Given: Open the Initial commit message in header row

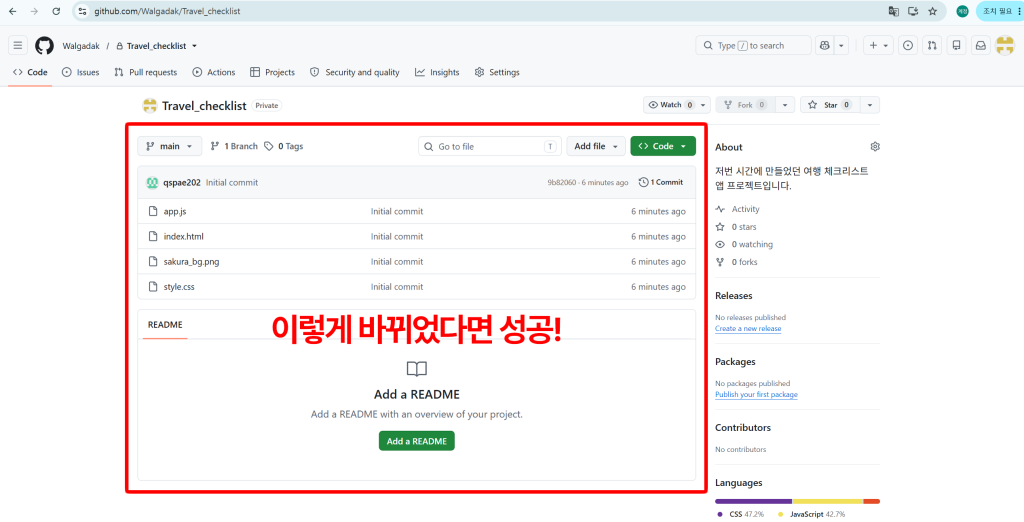Looking at the screenshot, I should tap(232, 183).
